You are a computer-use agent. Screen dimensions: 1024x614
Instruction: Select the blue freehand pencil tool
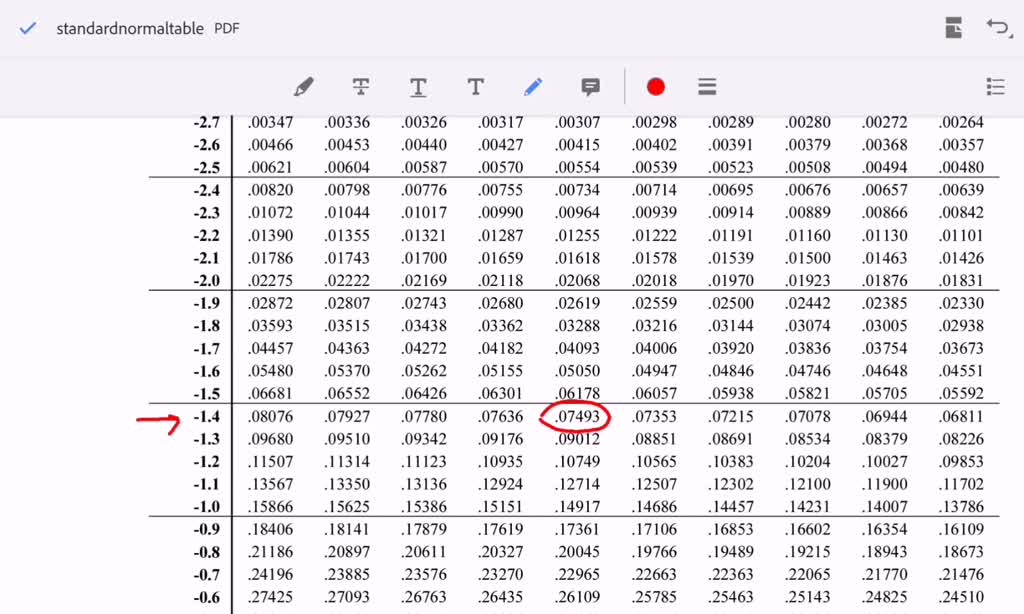coord(533,87)
